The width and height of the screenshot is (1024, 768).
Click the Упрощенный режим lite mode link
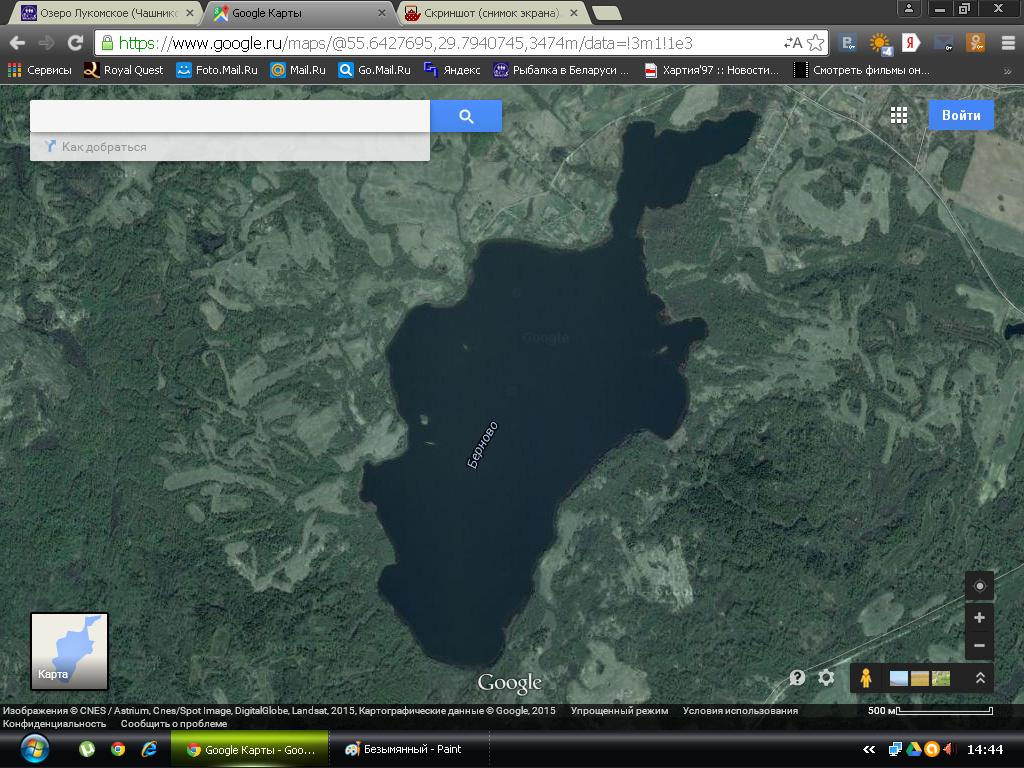coord(619,711)
